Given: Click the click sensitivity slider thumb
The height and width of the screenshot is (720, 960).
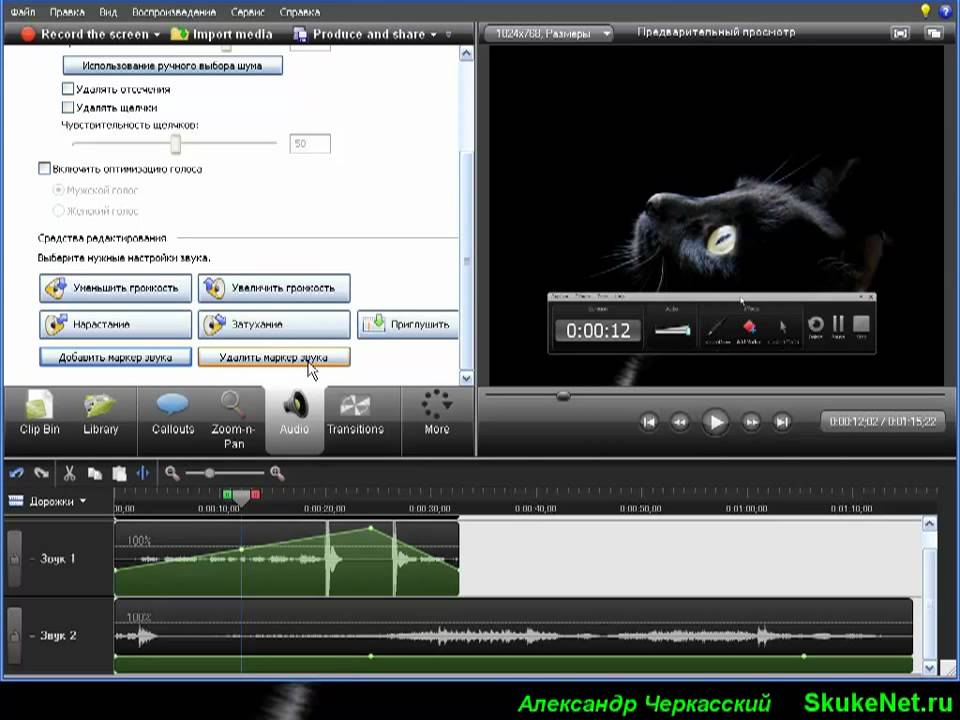Looking at the screenshot, I should click(176, 144).
